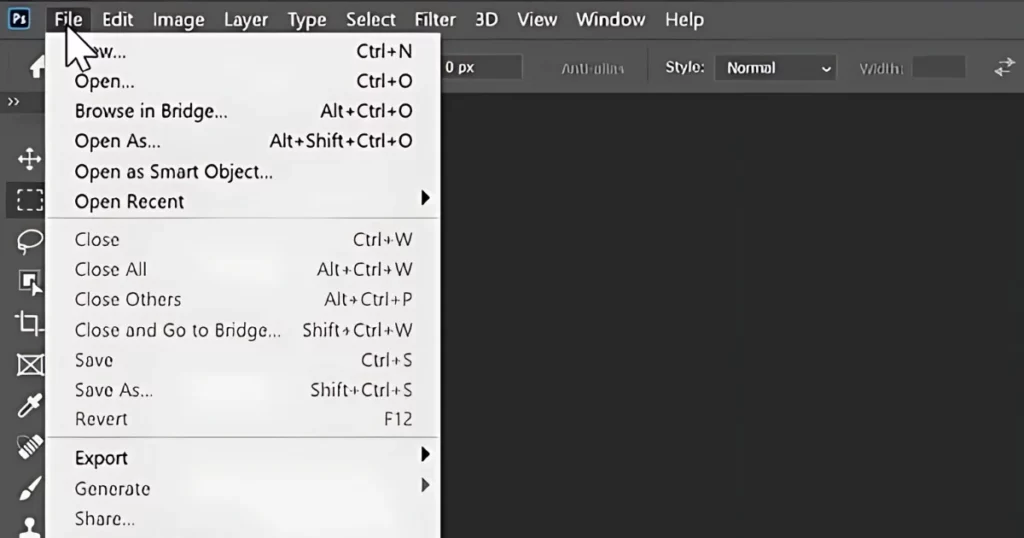The height and width of the screenshot is (538, 1024).
Task: Select the Brush tool
Action: [29, 488]
